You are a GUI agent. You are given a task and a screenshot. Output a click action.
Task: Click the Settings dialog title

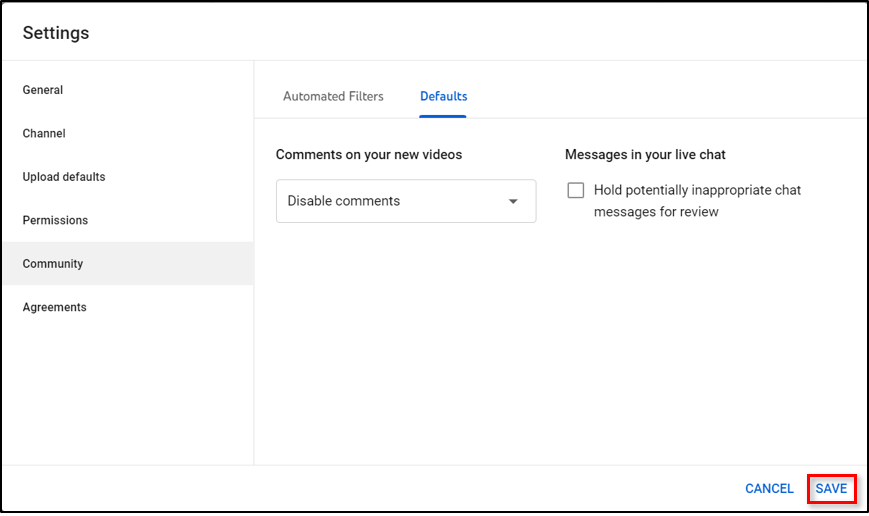pos(56,33)
